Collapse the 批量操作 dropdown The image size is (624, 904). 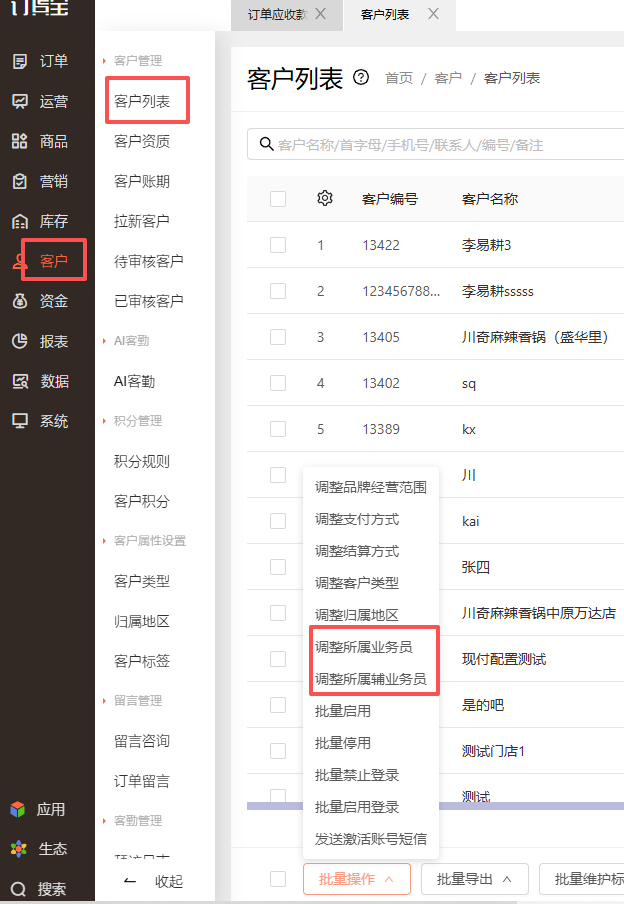356,879
